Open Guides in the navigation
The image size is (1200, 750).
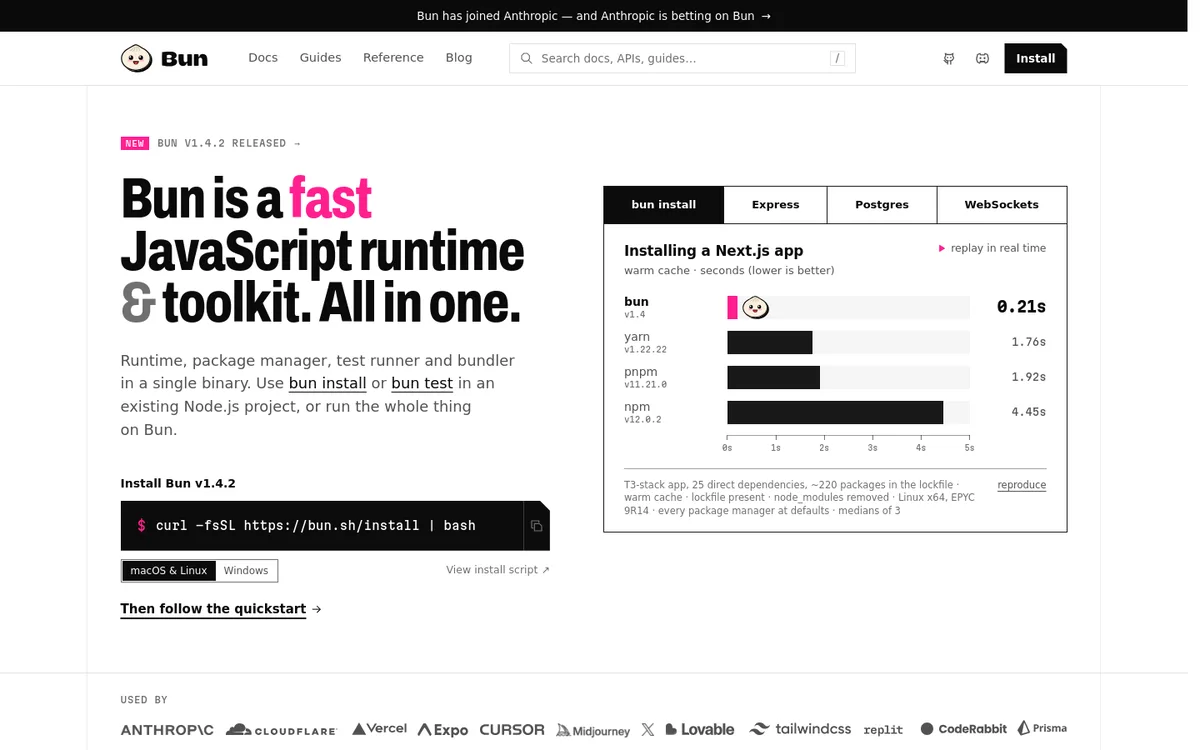[x=321, y=58]
